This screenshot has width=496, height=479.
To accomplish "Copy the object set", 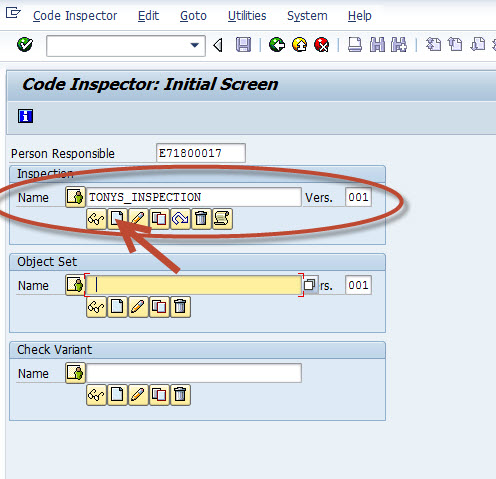I will pyautogui.click(x=159, y=307).
